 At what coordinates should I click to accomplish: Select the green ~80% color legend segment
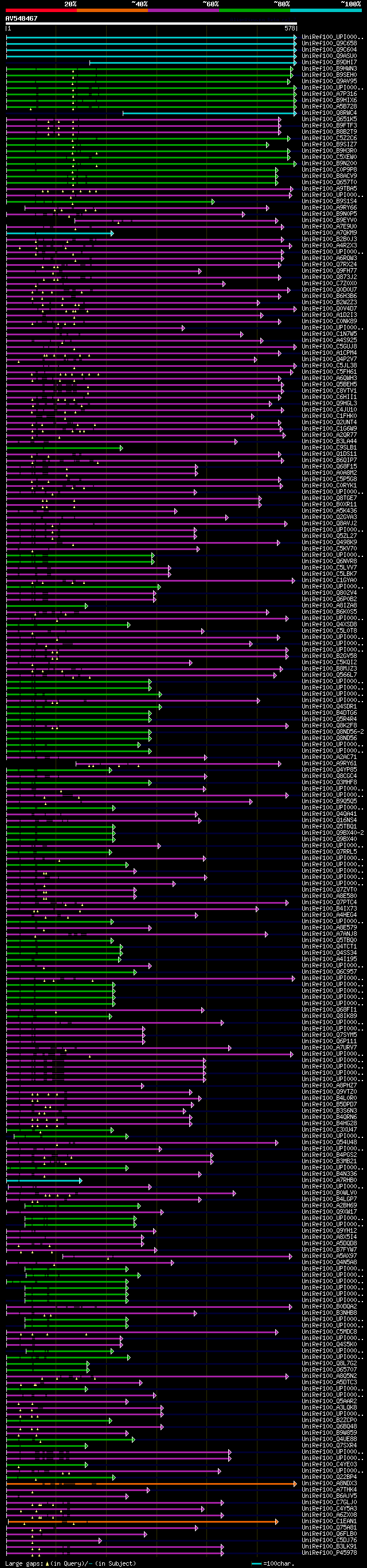[254, 10]
